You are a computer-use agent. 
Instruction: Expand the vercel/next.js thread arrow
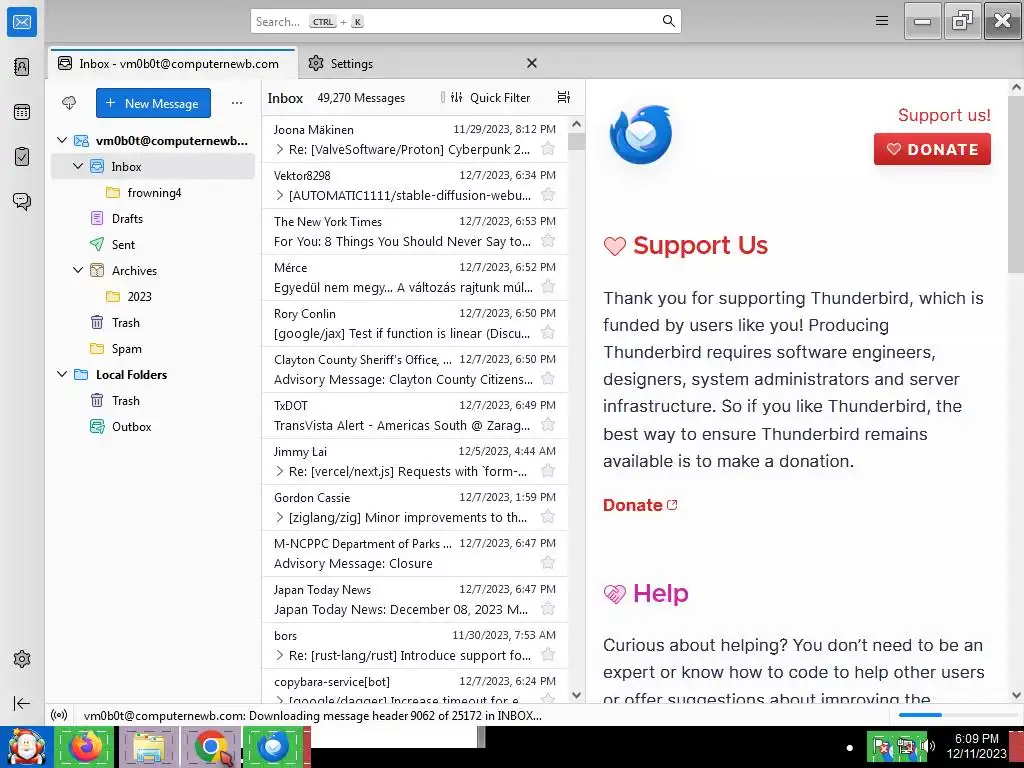pyautogui.click(x=280, y=472)
